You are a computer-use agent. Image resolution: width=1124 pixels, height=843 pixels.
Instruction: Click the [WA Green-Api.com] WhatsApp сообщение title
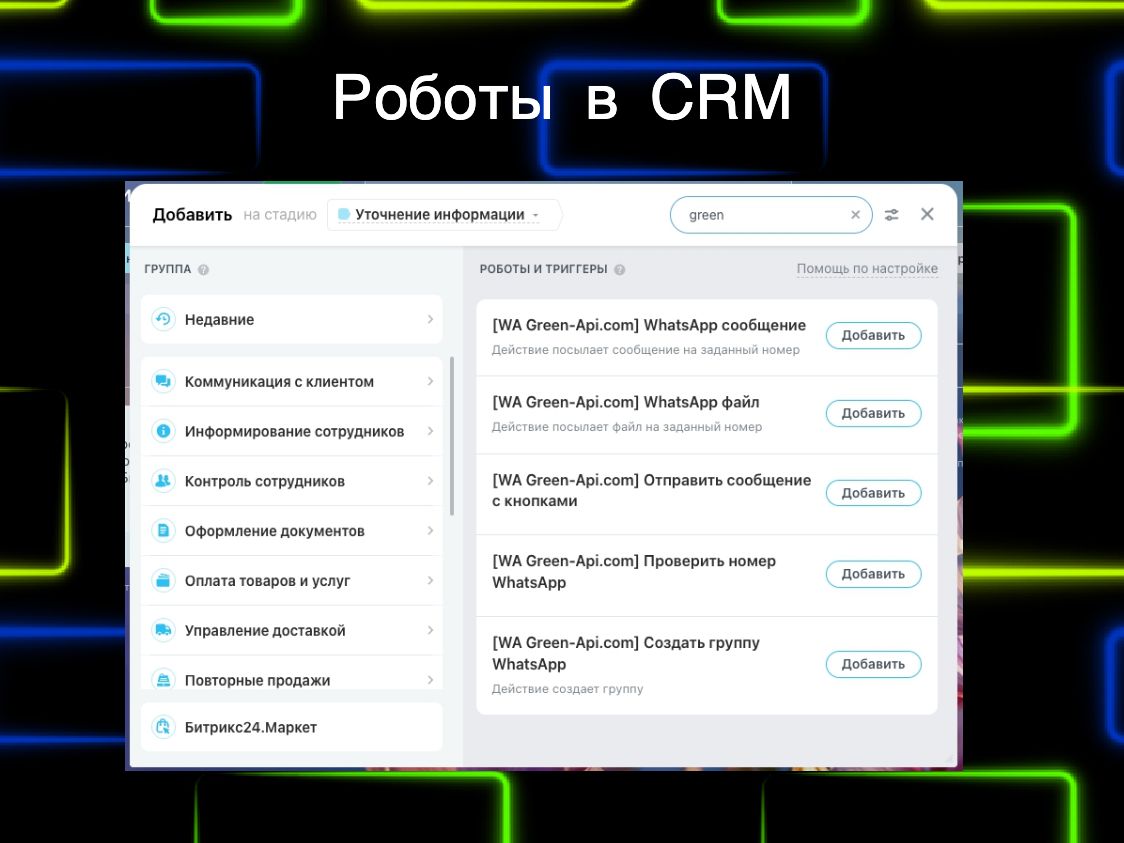pyautogui.click(x=649, y=325)
